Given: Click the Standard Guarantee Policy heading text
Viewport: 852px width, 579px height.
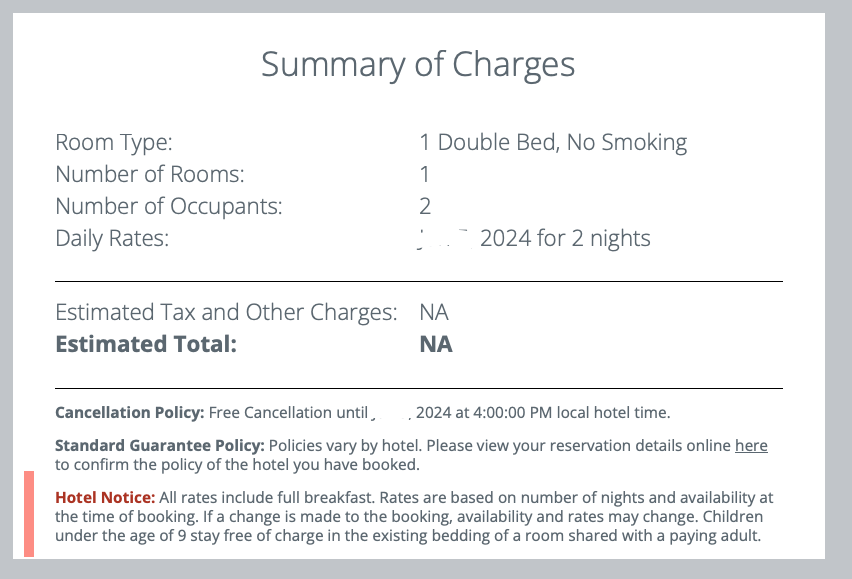Looking at the screenshot, I should [160, 446].
